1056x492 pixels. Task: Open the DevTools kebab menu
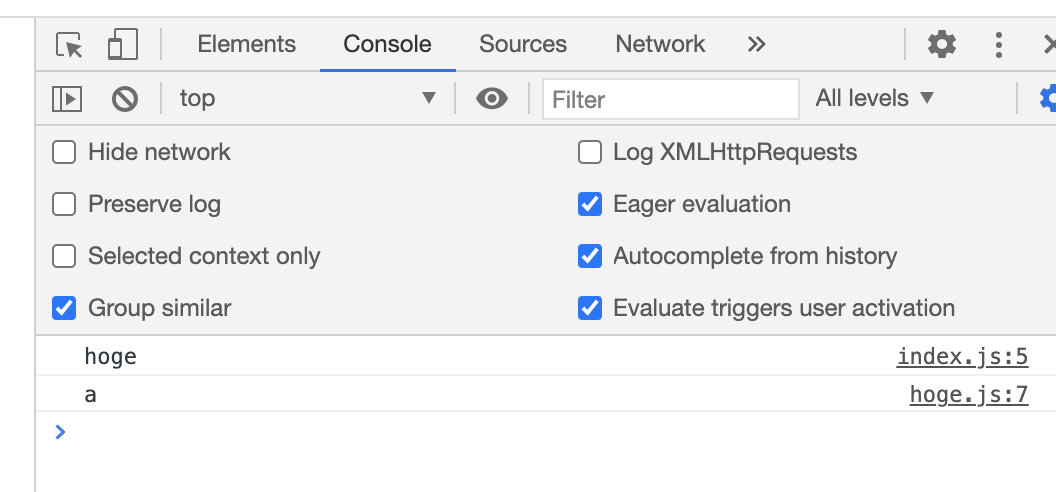(998, 45)
